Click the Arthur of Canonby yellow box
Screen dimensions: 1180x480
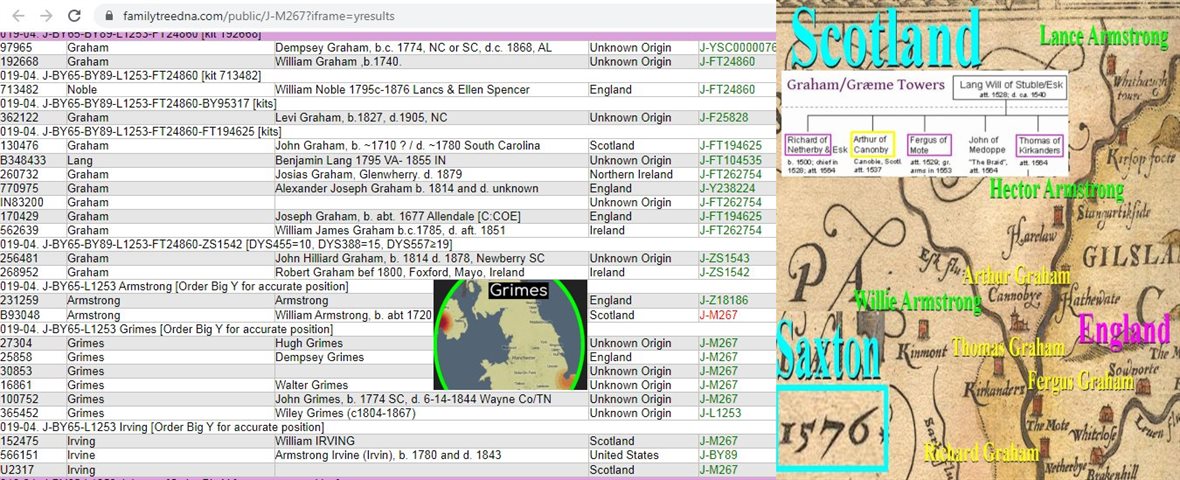click(872, 143)
